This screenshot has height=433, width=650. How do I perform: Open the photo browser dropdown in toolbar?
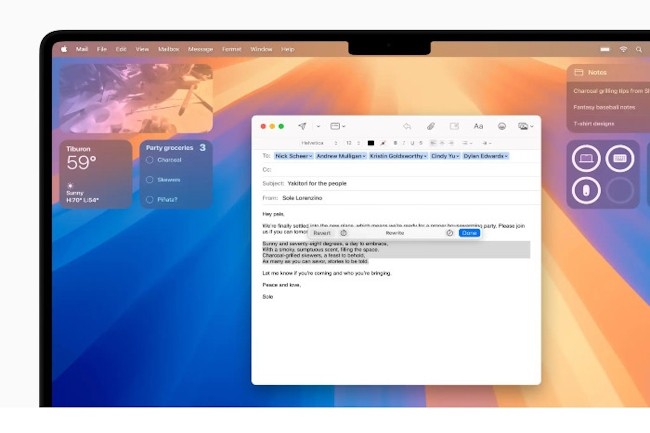524,127
